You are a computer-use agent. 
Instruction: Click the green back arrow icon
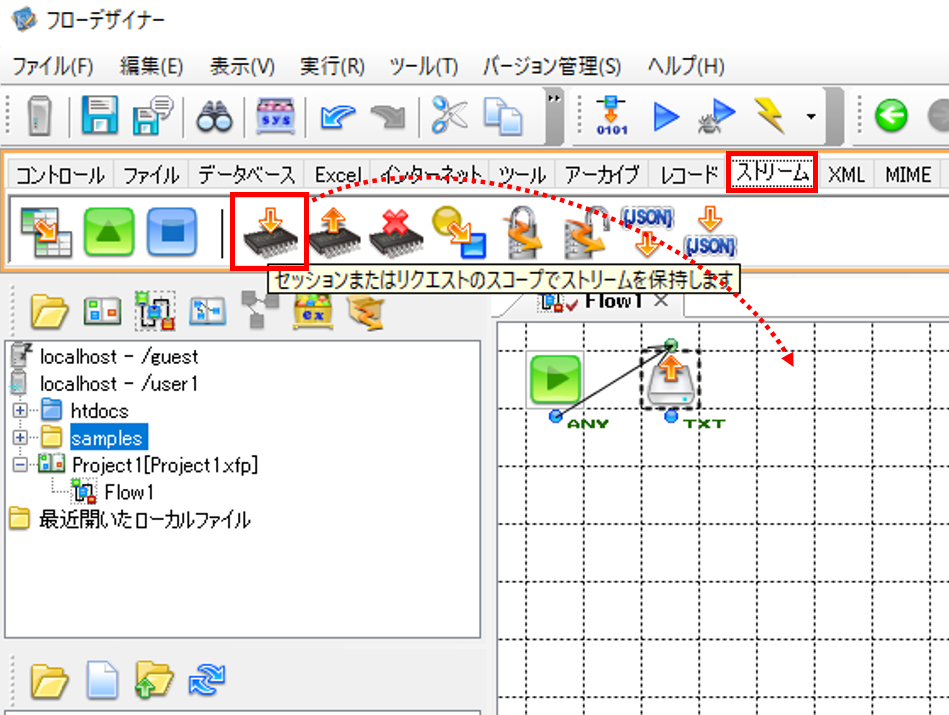[891, 115]
